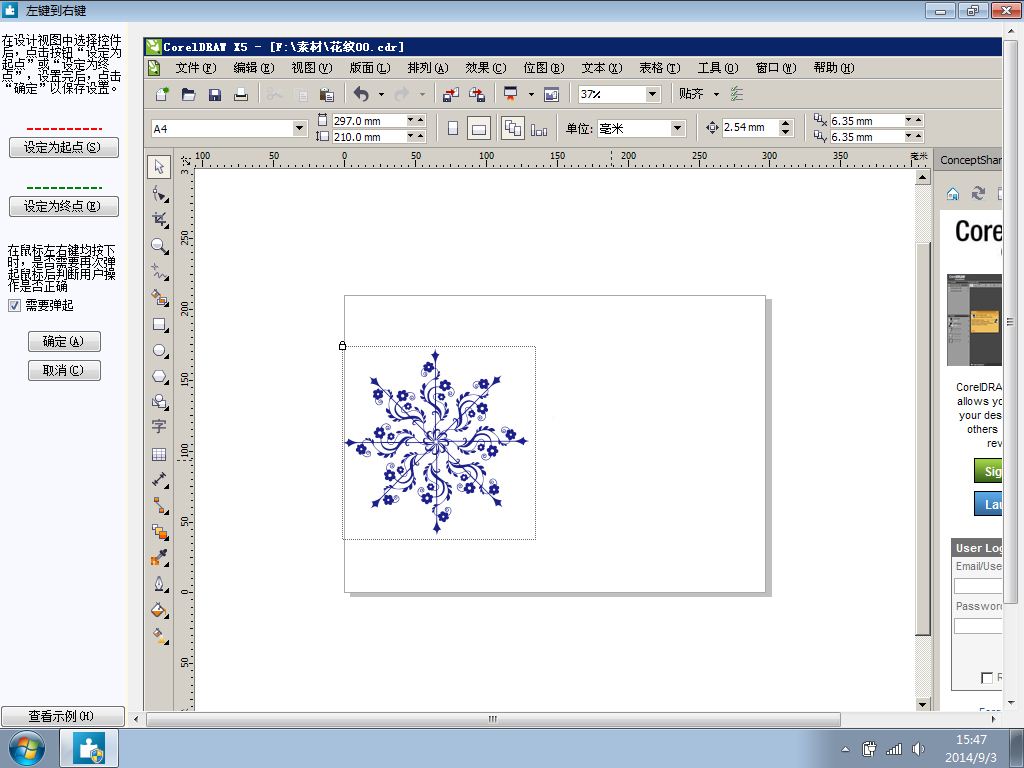This screenshot has width=1024, height=768.
Task: Open the undo history dropdown arrow
Action: click(381, 94)
